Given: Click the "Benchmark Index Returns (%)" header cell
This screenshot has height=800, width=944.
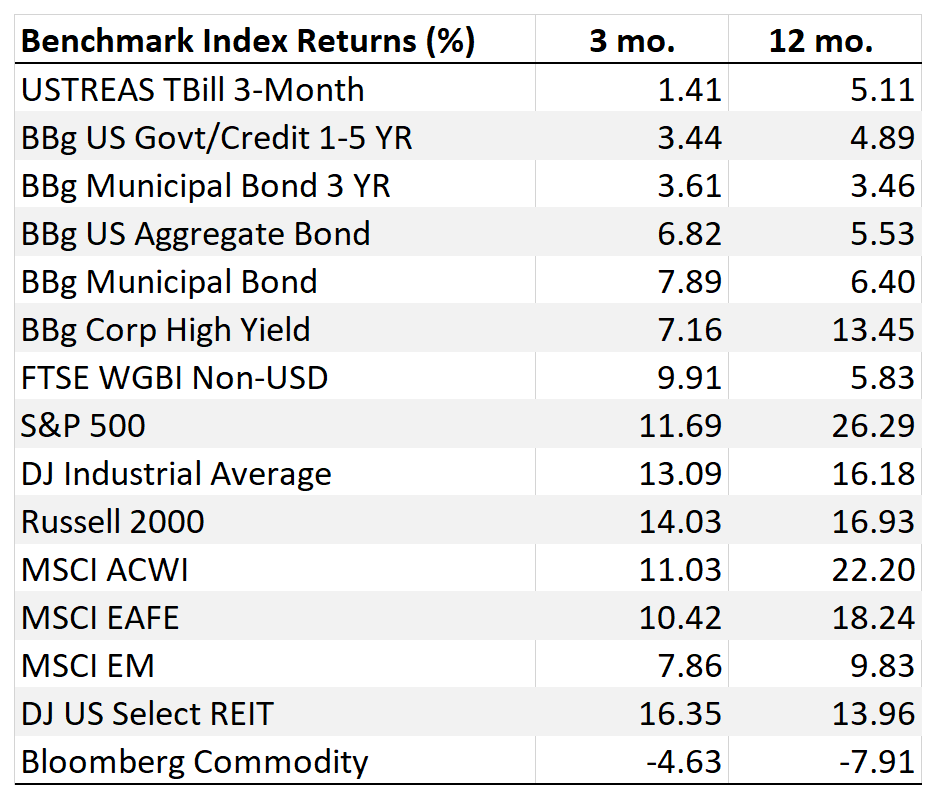Looking at the screenshot, I should point(248,42).
